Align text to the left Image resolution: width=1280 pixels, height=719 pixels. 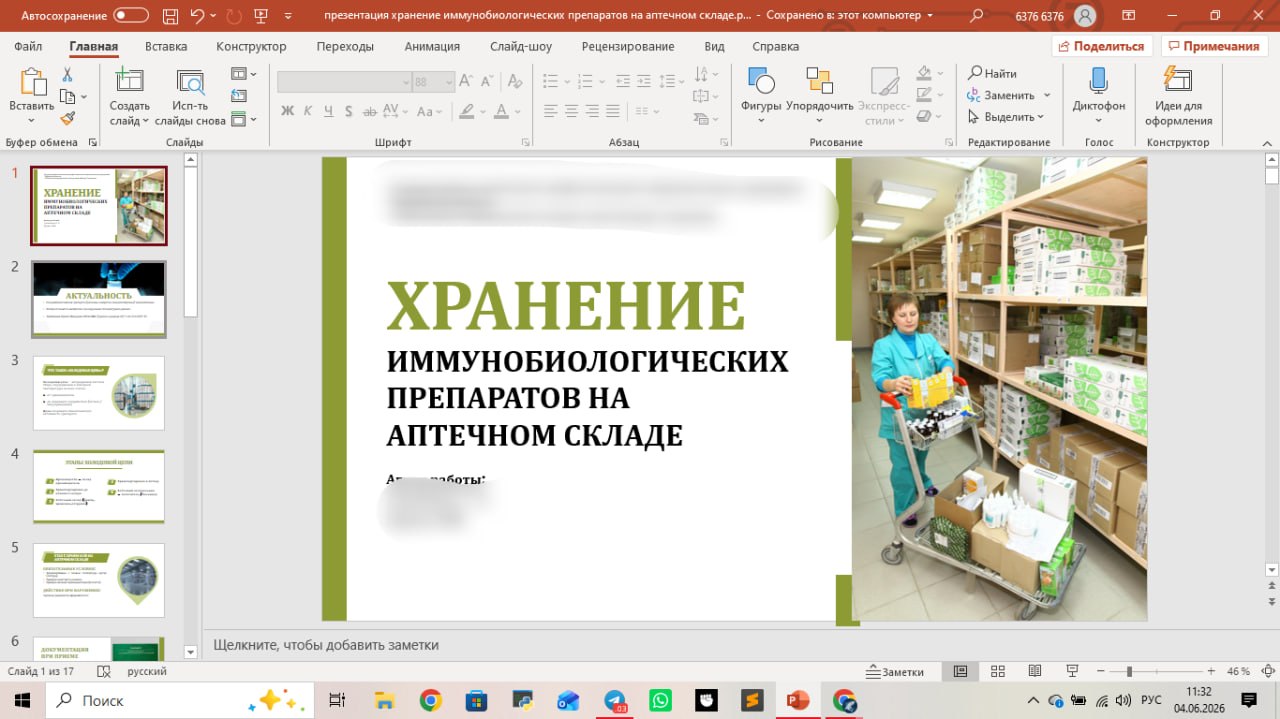pyautogui.click(x=549, y=111)
